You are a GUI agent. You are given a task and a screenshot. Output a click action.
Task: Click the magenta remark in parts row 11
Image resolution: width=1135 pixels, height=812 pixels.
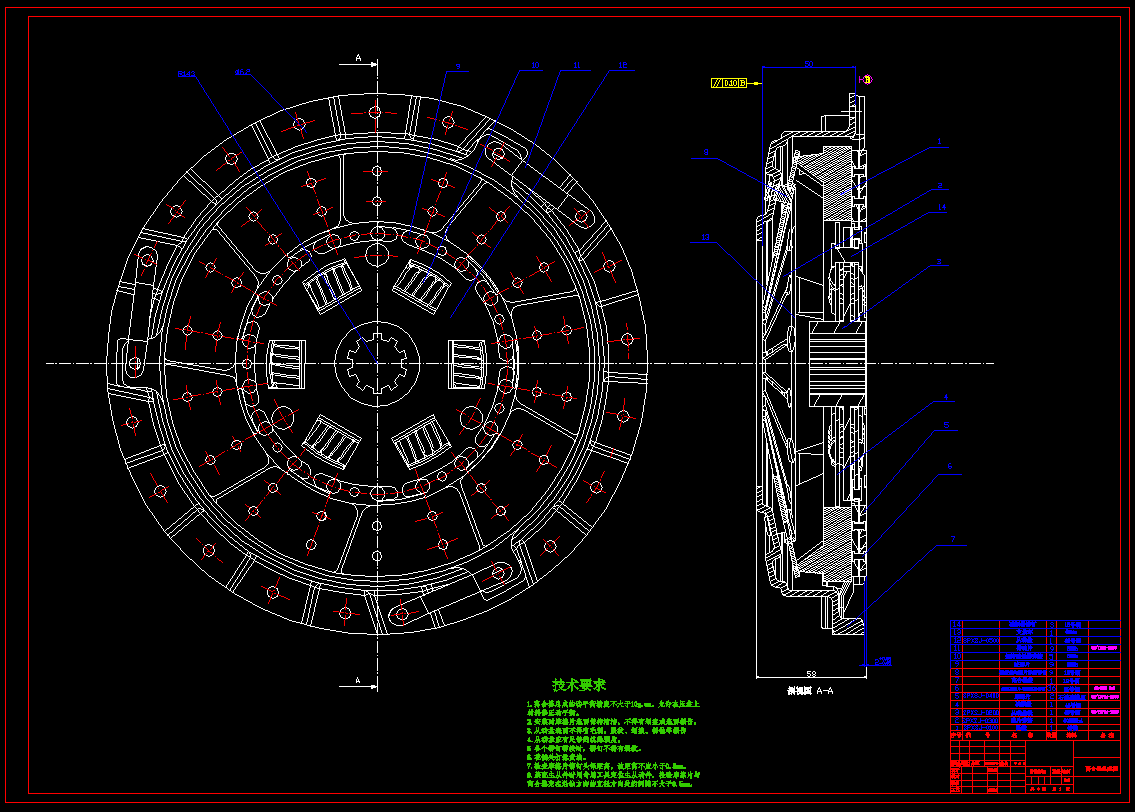[1105, 648]
